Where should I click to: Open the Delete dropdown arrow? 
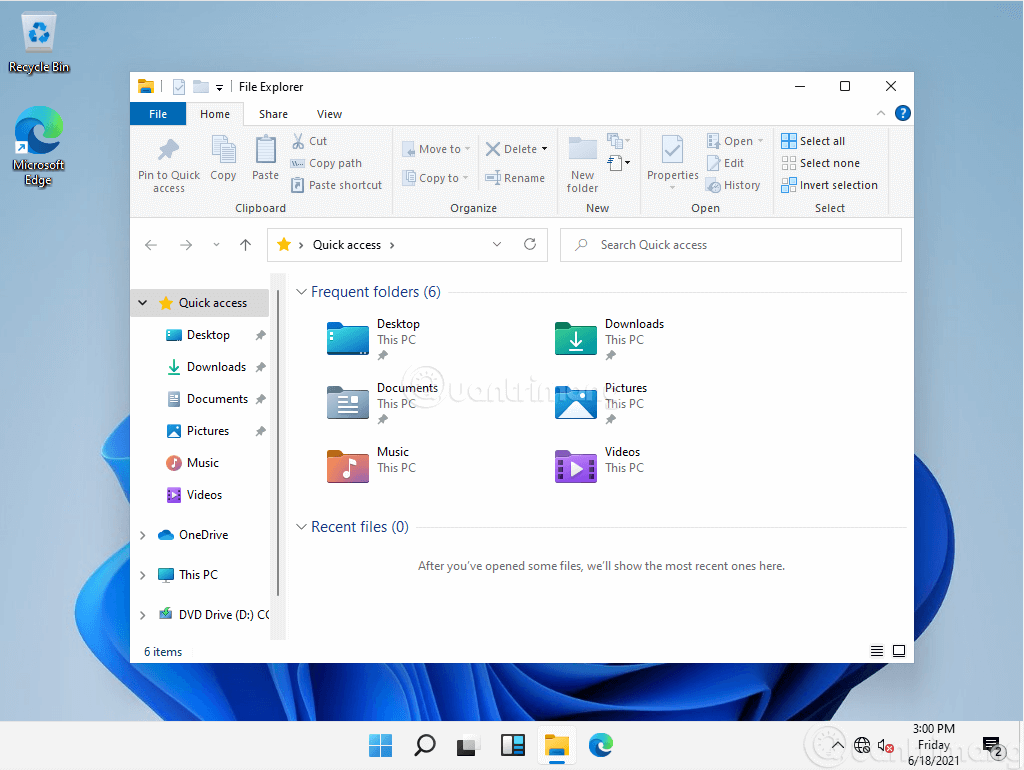[545, 147]
